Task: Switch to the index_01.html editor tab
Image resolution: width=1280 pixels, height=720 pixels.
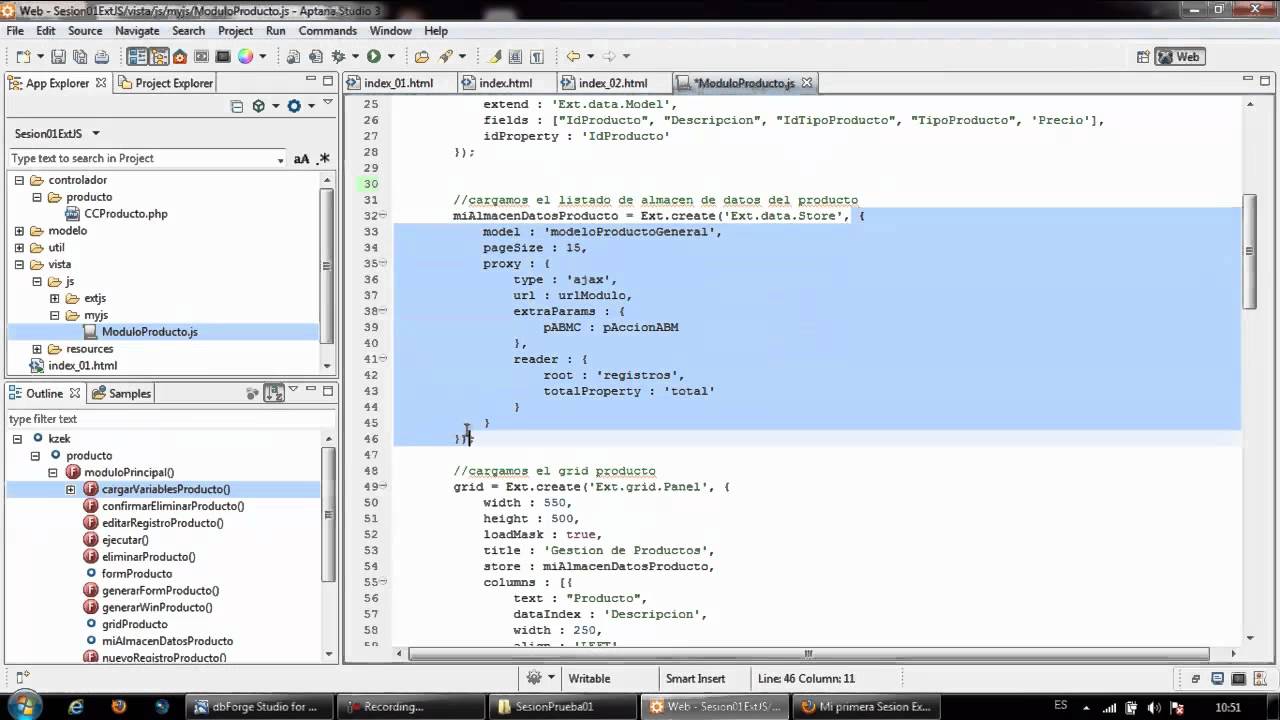Action: (x=399, y=83)
